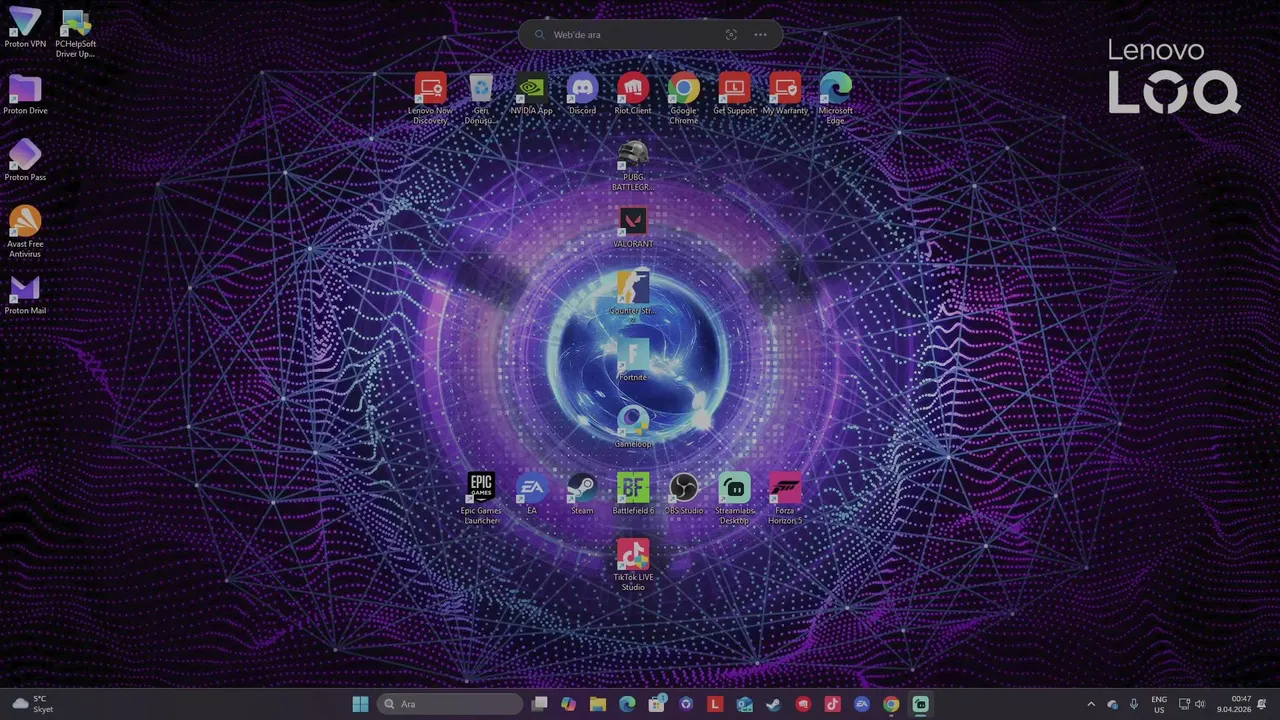
Task: Open the weather widget showing 5°C
Action: (32, 704)
